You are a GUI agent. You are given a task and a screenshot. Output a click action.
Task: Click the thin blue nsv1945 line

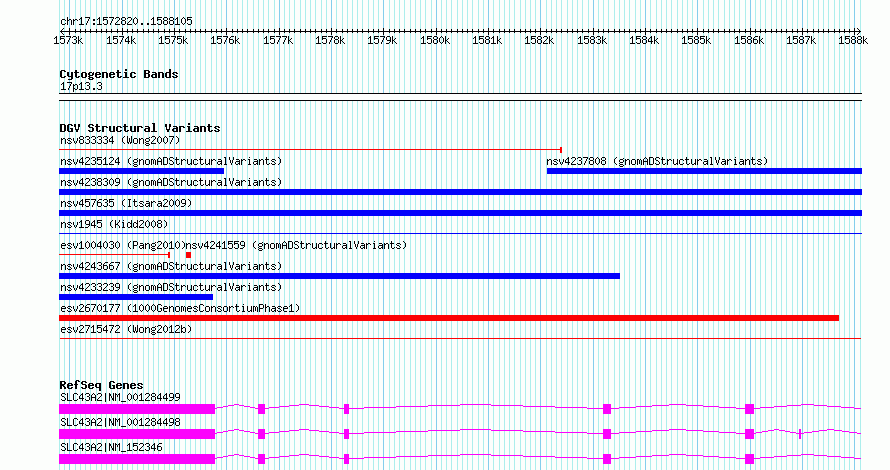coord(460,233)
